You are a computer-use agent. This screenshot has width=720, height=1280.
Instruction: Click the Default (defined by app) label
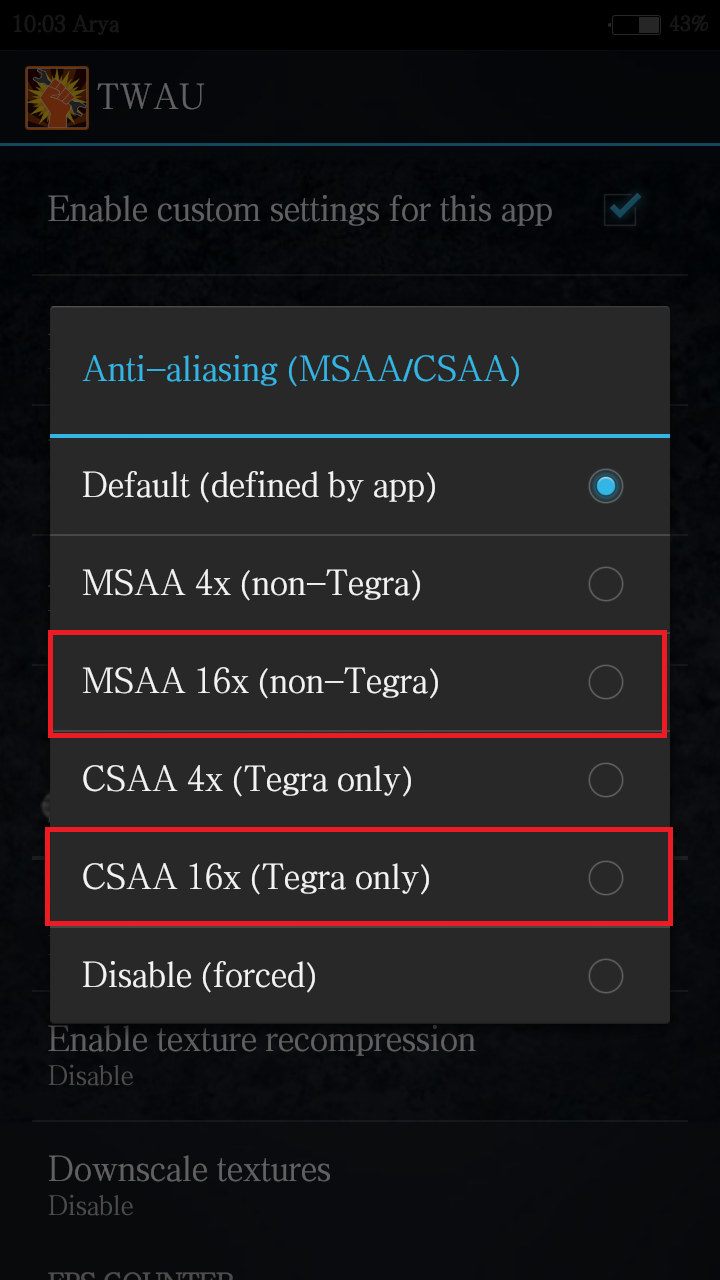(259, 486)
